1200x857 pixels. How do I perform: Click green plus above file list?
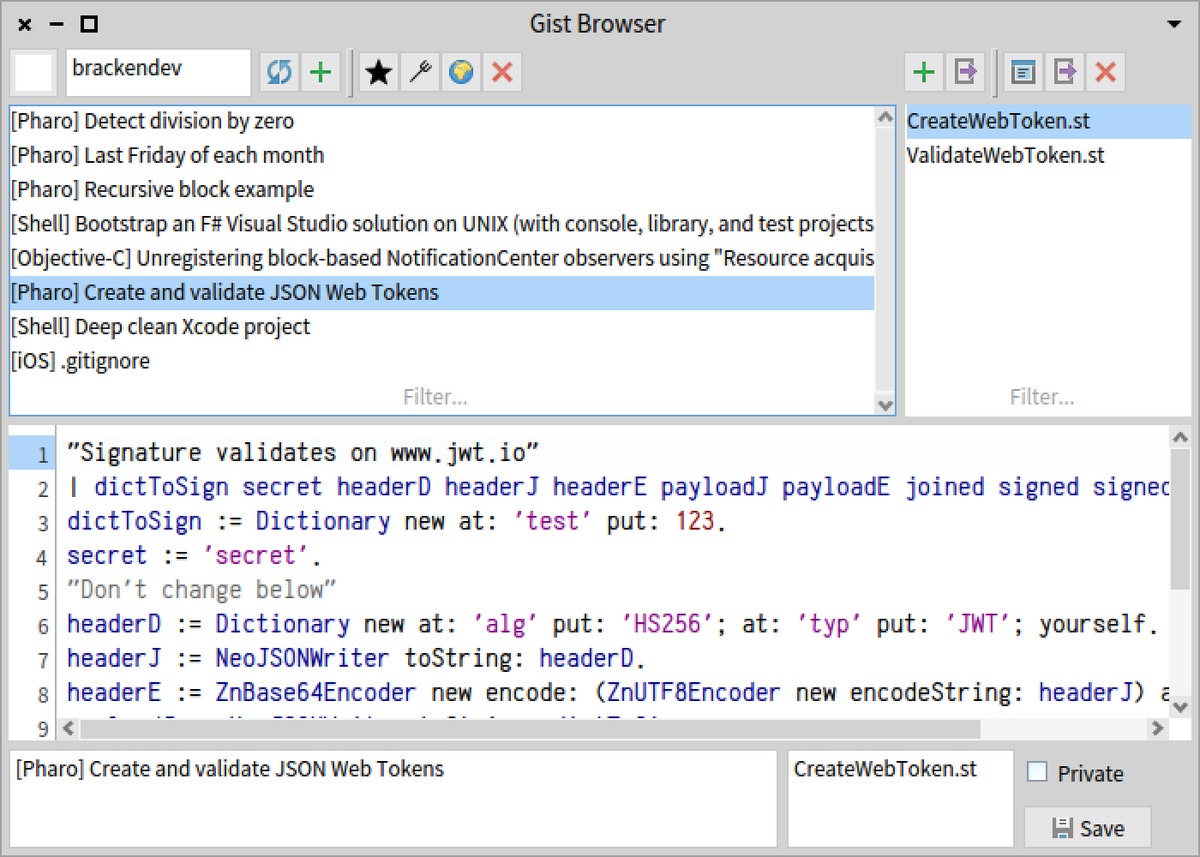tap(924, 72)
